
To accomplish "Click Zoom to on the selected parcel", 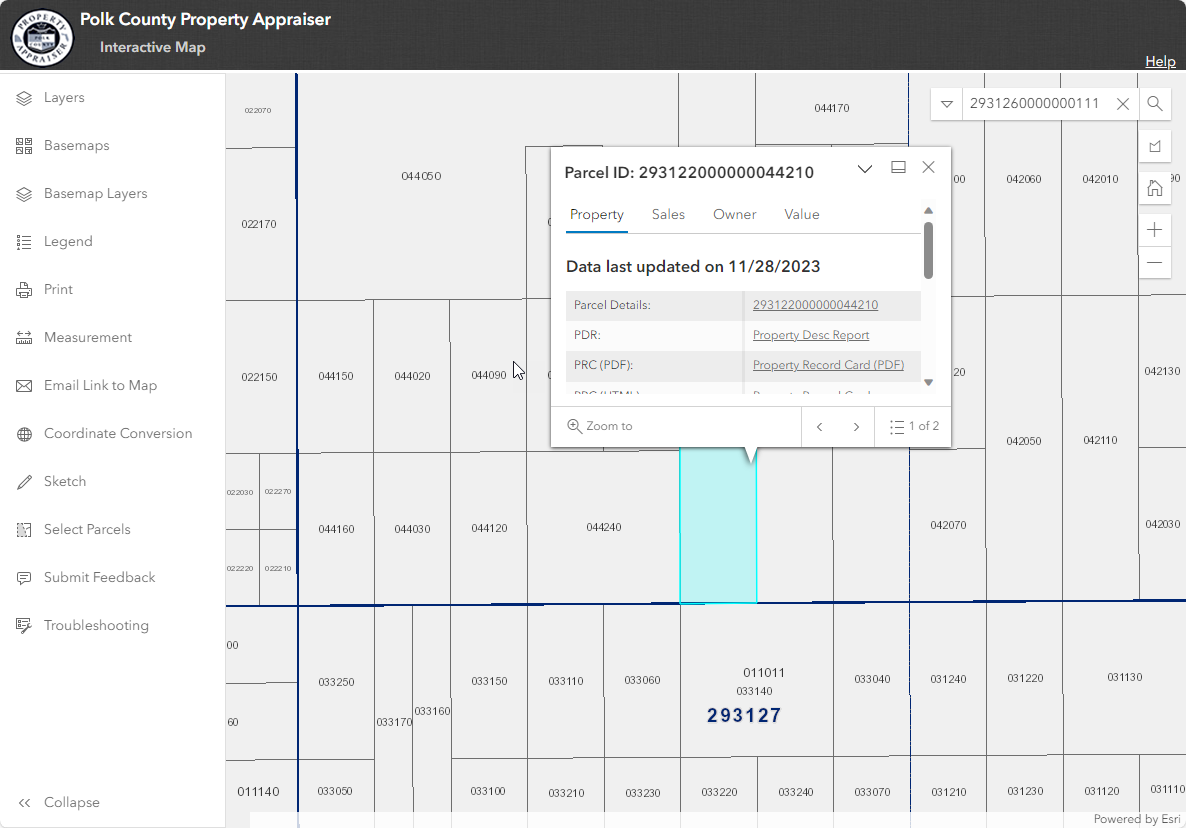I will pos(600,425).
